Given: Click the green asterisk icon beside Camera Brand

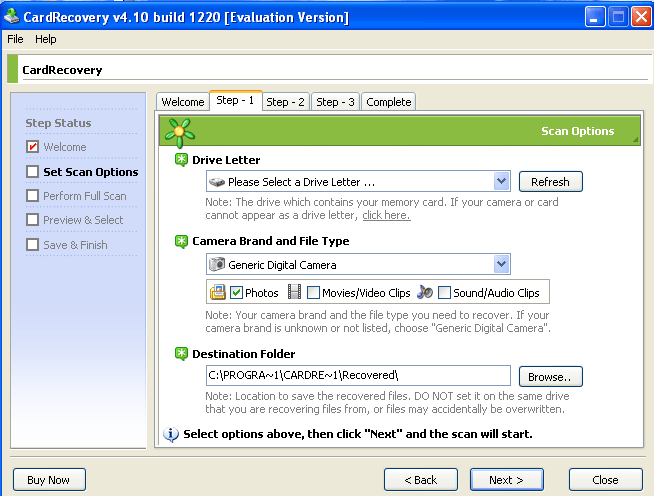Looking at the screenshot, I should [x=181, y=241].
